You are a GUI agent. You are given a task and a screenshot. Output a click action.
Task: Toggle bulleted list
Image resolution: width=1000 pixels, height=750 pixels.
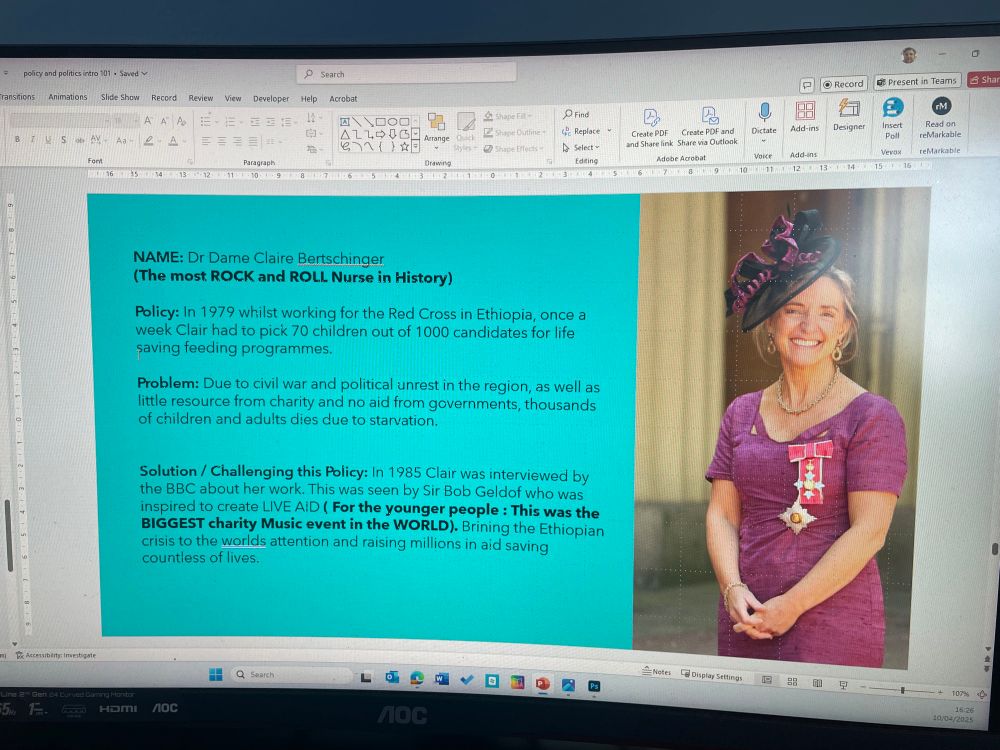(207, 121)
